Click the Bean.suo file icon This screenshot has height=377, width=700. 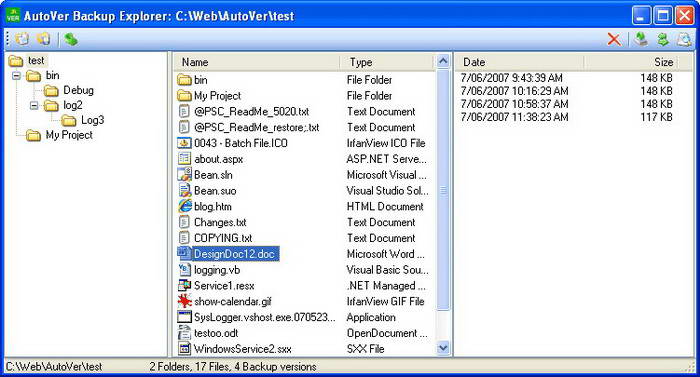point(184,190)
